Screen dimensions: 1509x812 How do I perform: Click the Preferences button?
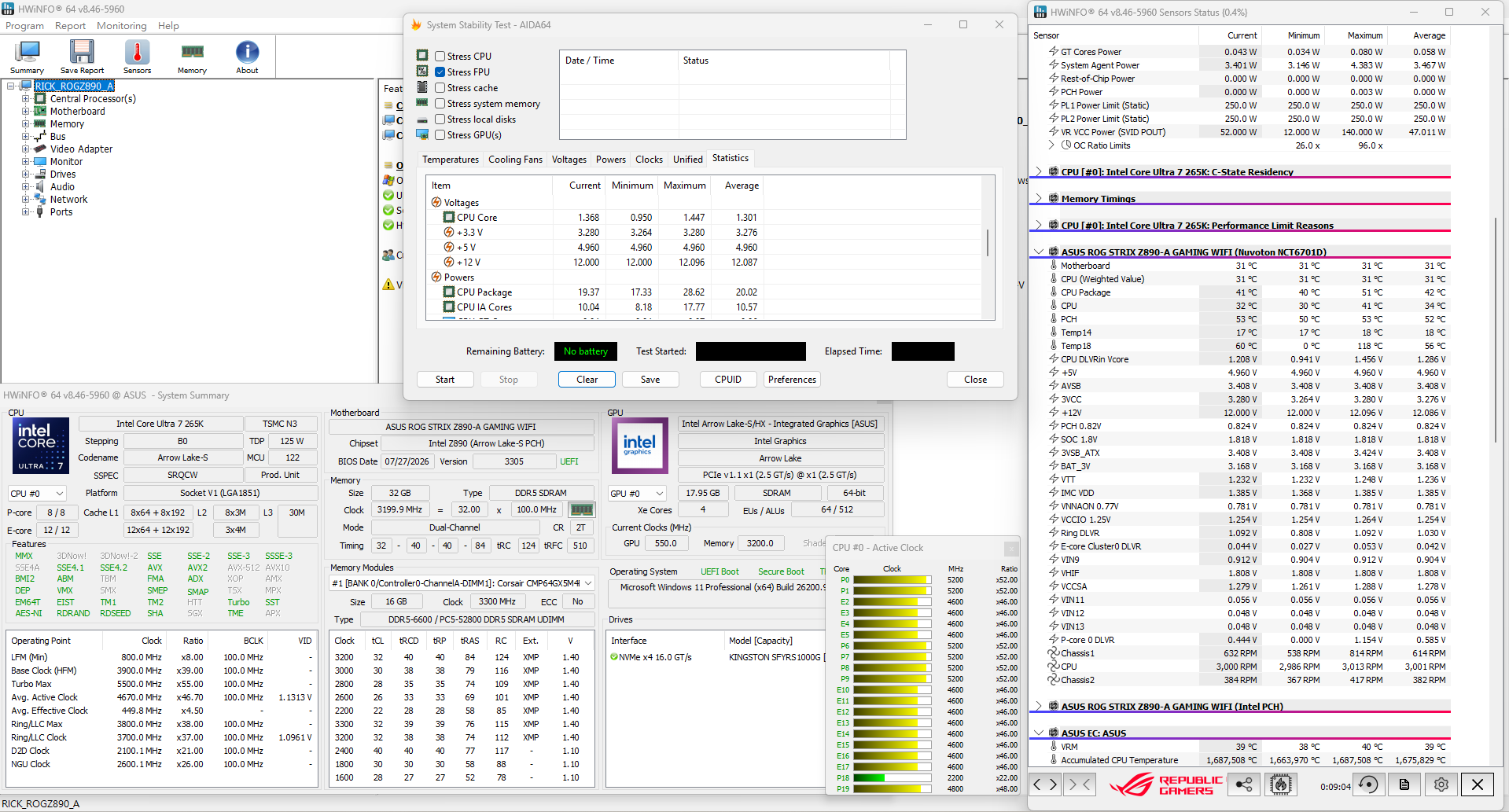coord(792,380)
